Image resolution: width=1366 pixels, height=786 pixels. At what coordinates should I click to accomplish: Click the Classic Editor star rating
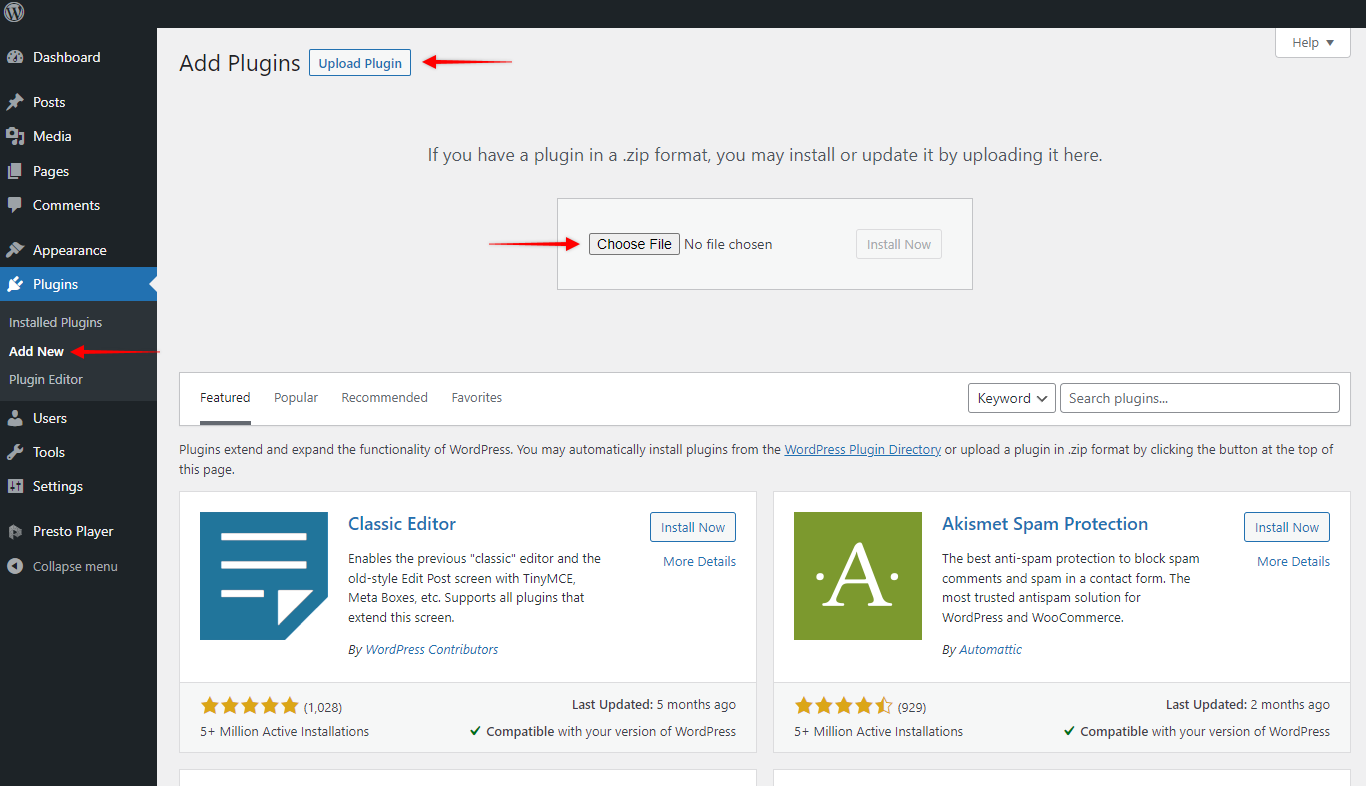(x=250, y=705)
